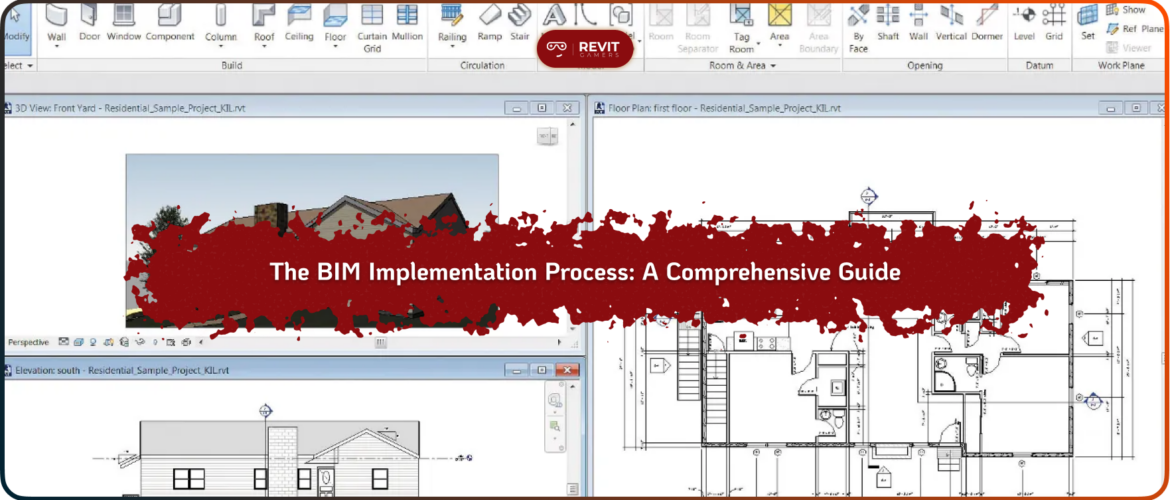Select the Ceiling tool

(x=299, y=22)
